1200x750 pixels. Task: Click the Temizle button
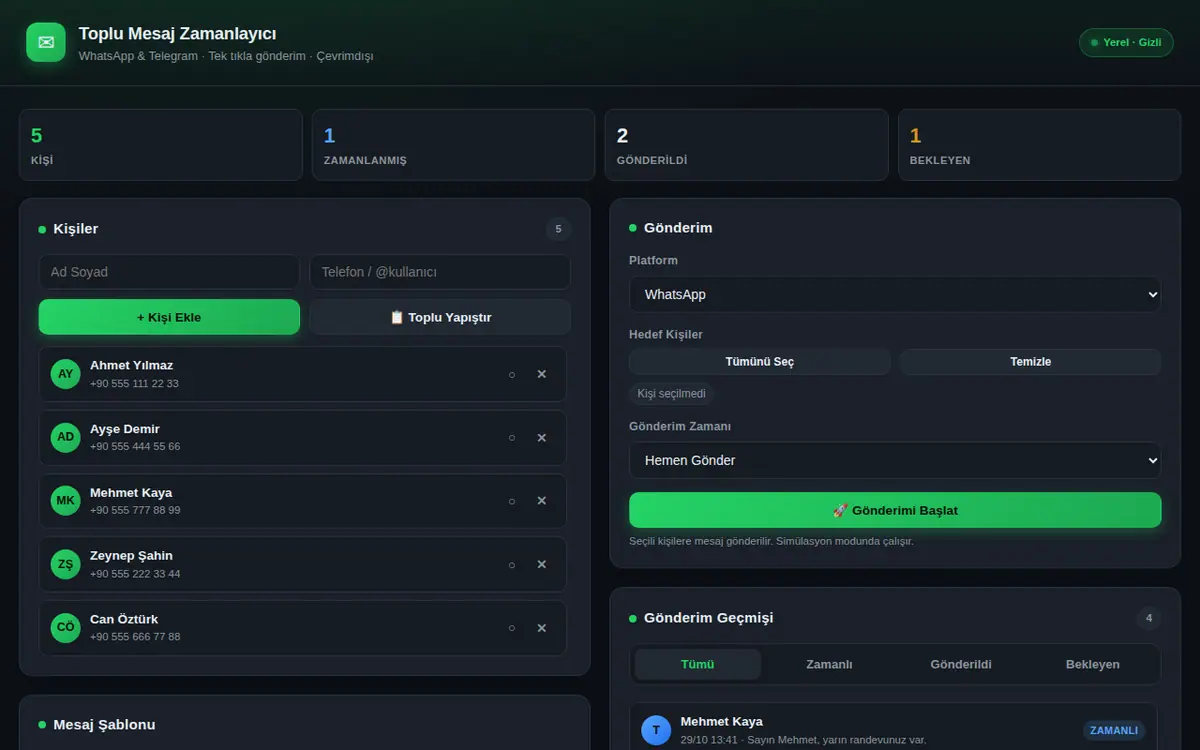click(x=1030, y=362)
